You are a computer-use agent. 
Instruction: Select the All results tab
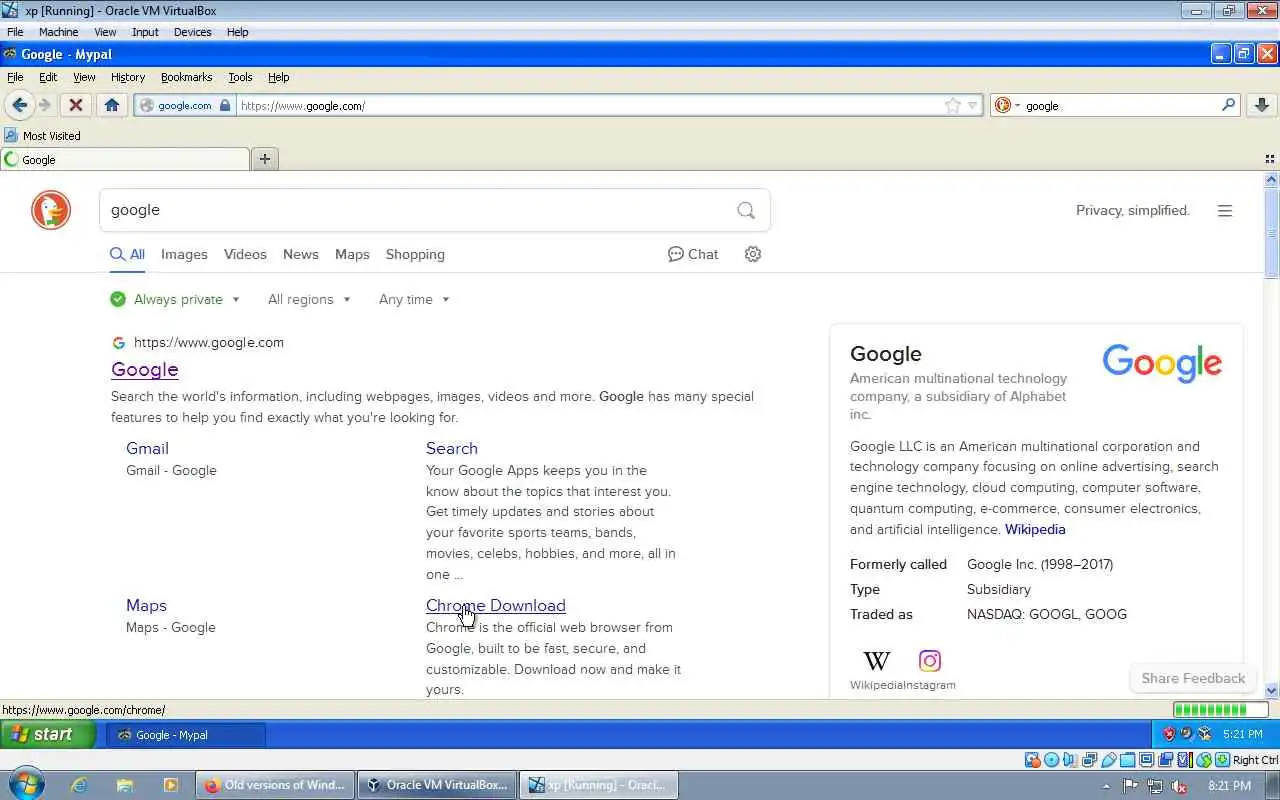tap(128, 254)
